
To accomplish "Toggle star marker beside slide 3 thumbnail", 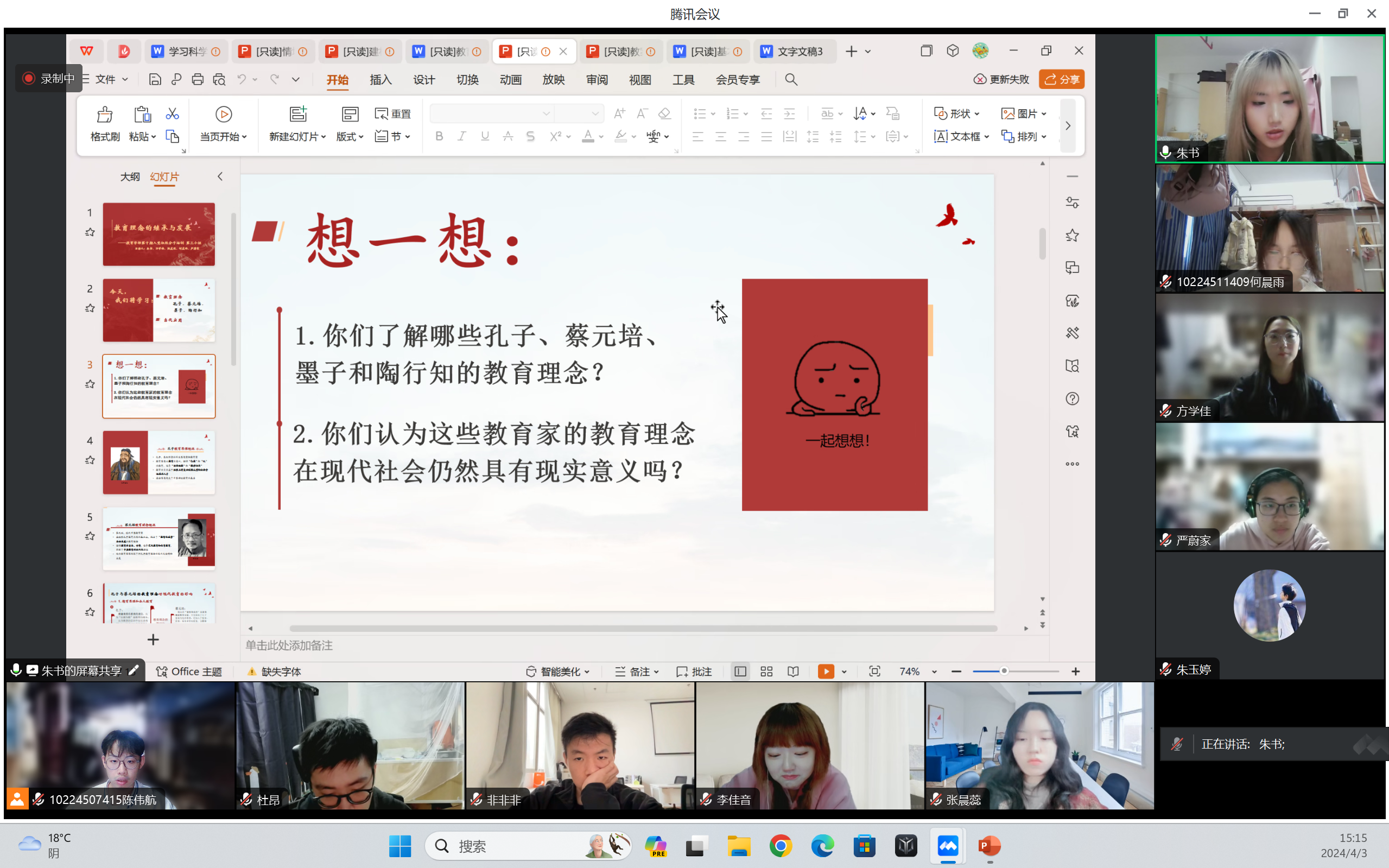I will 90,384.
